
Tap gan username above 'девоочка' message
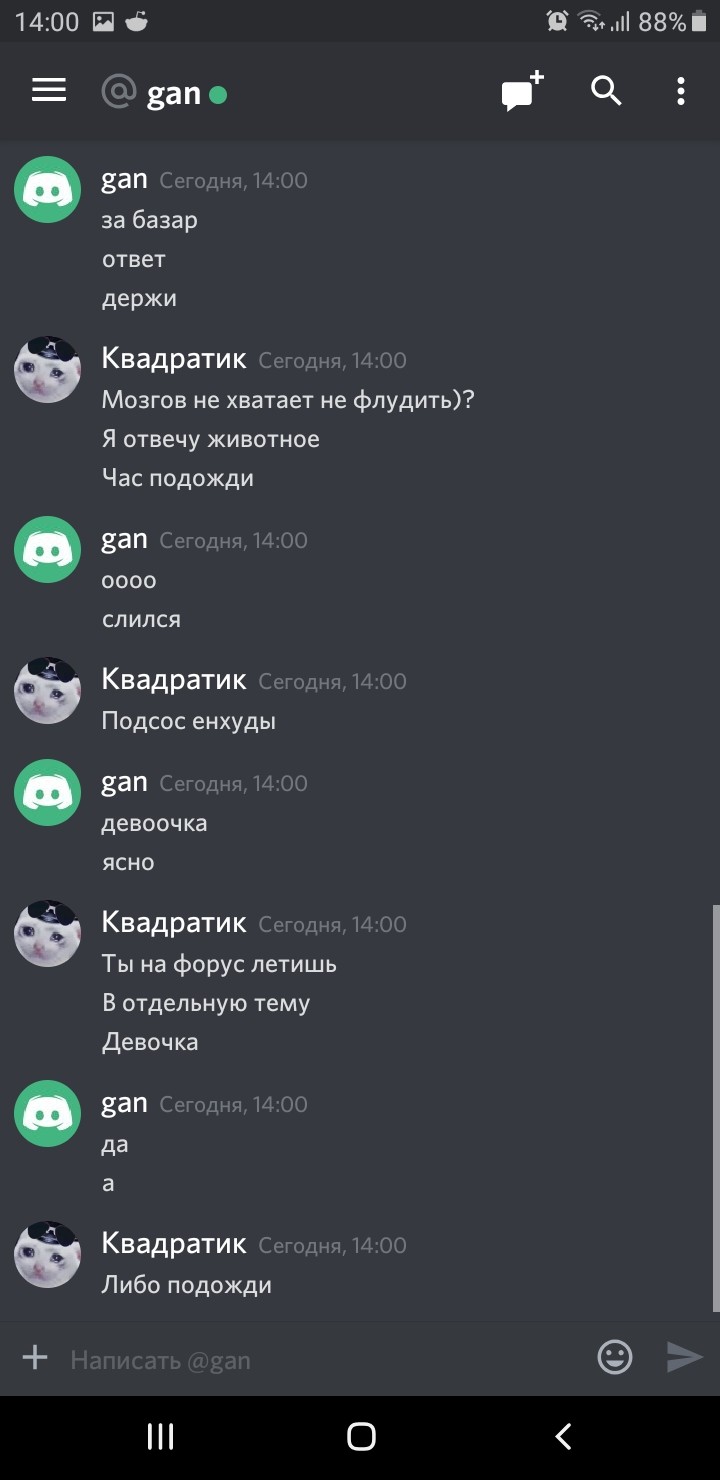coord(125,782)
